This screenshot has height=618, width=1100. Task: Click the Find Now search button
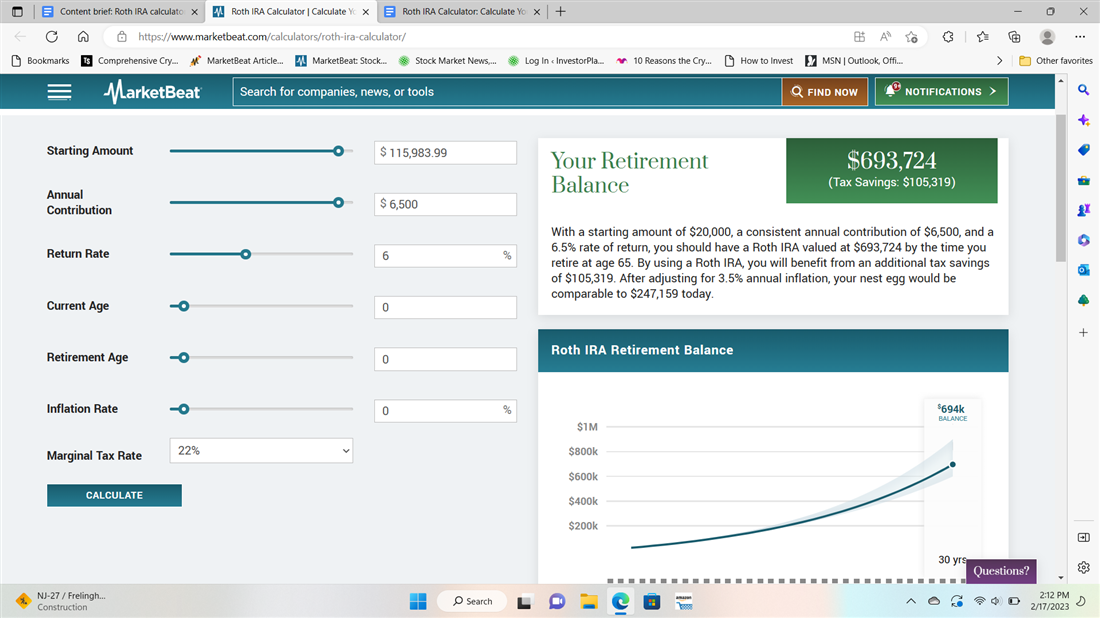tap(824, 92)
